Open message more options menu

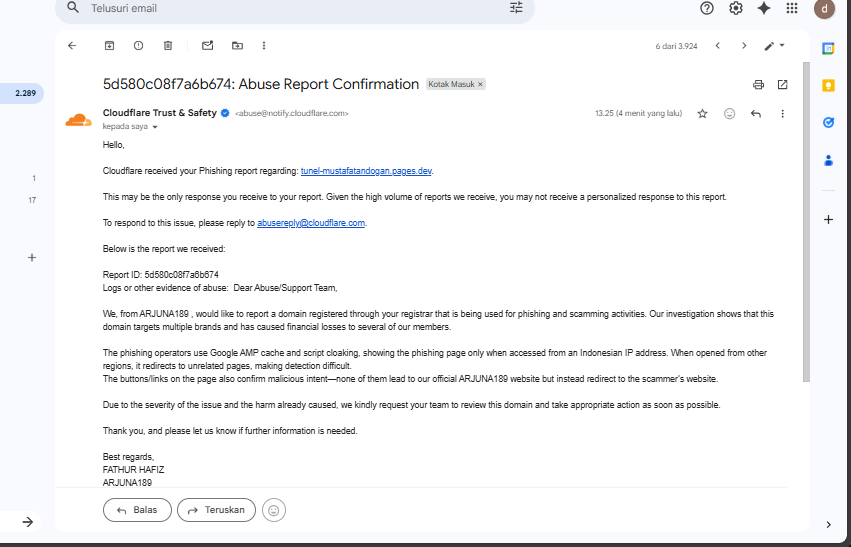782,113
